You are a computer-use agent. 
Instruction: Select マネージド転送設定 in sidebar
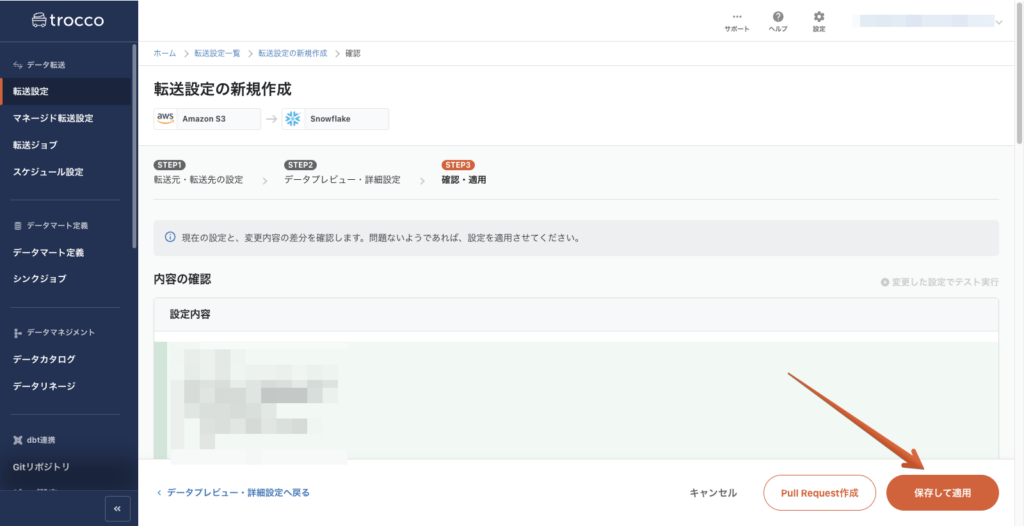[53, 118]
